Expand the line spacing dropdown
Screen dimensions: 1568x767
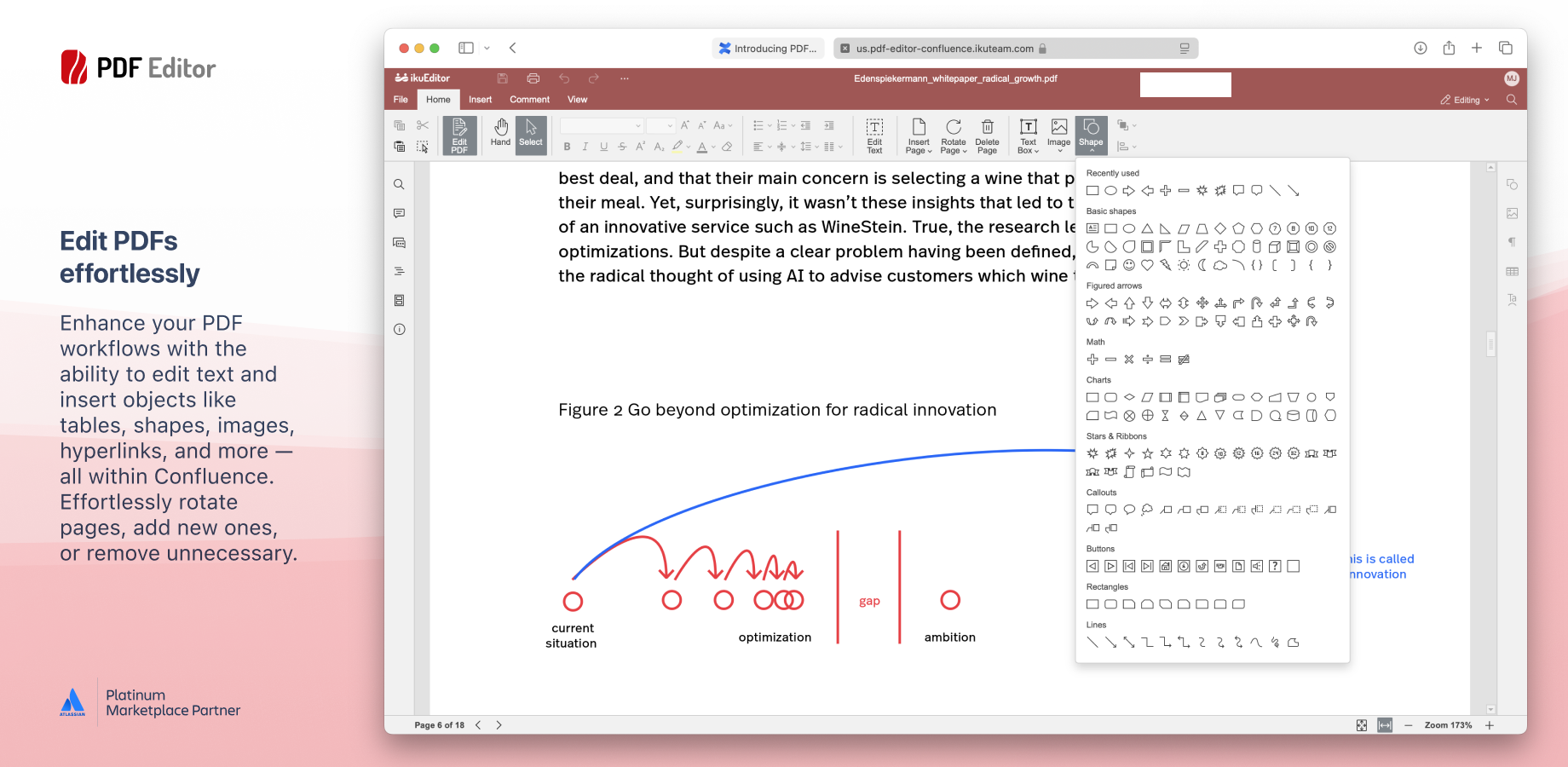click(x=817, y=147)
